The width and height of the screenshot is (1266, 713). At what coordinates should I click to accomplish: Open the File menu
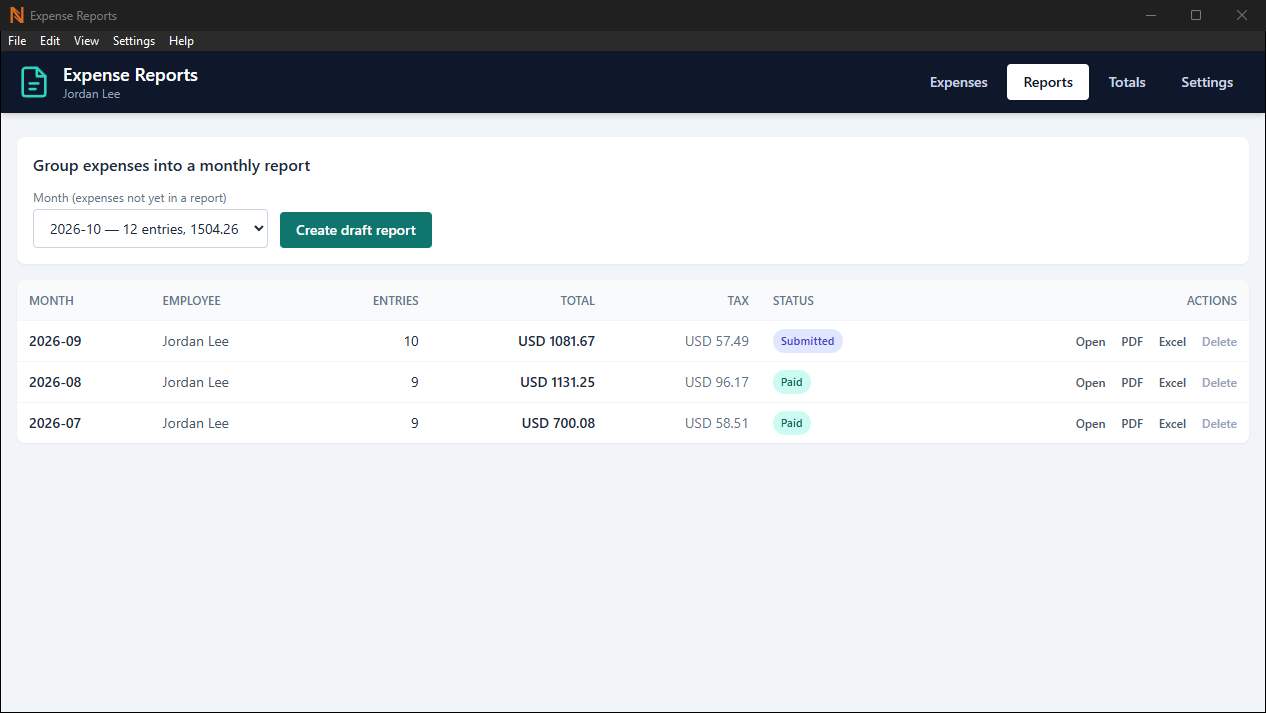pos(17,41)
